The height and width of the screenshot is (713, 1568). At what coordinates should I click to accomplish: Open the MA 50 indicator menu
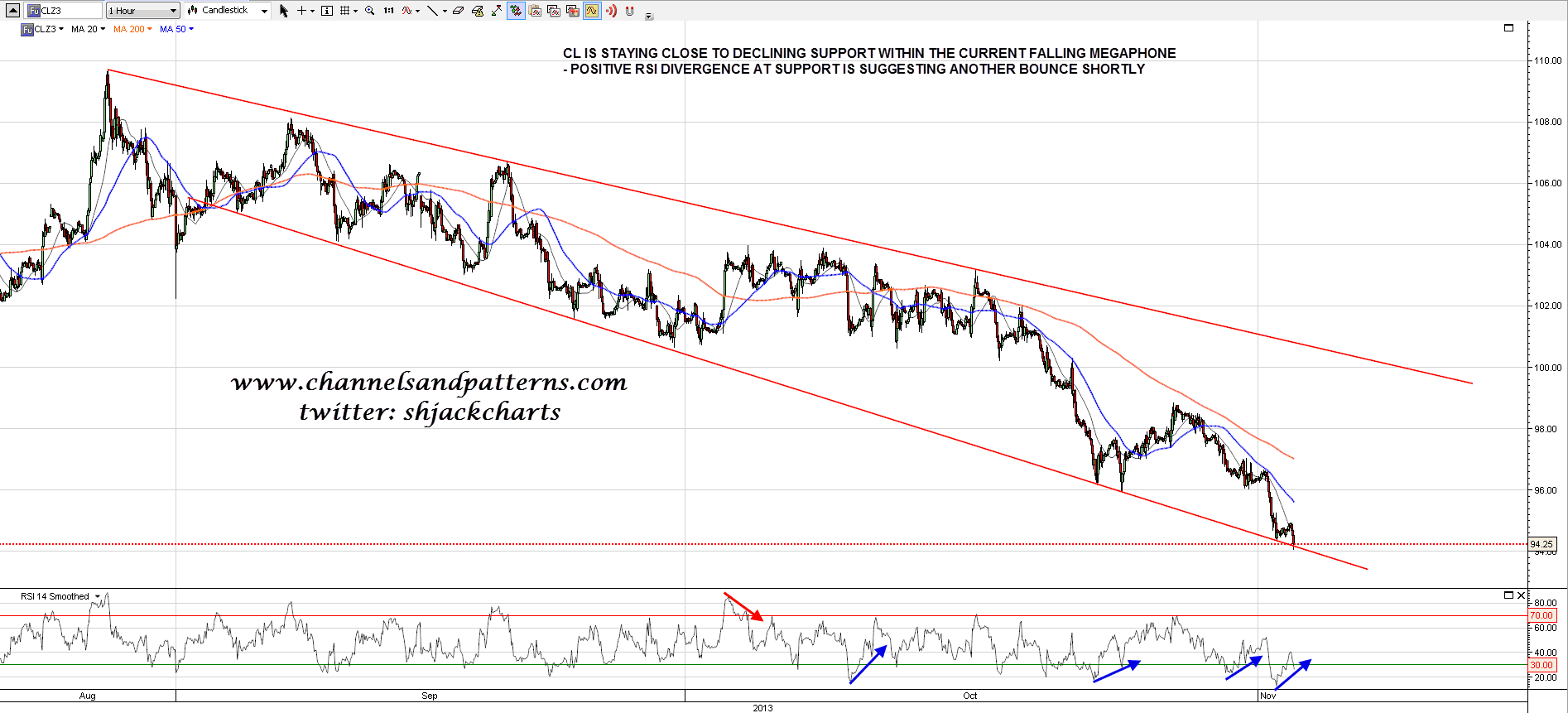coord(176,29)
